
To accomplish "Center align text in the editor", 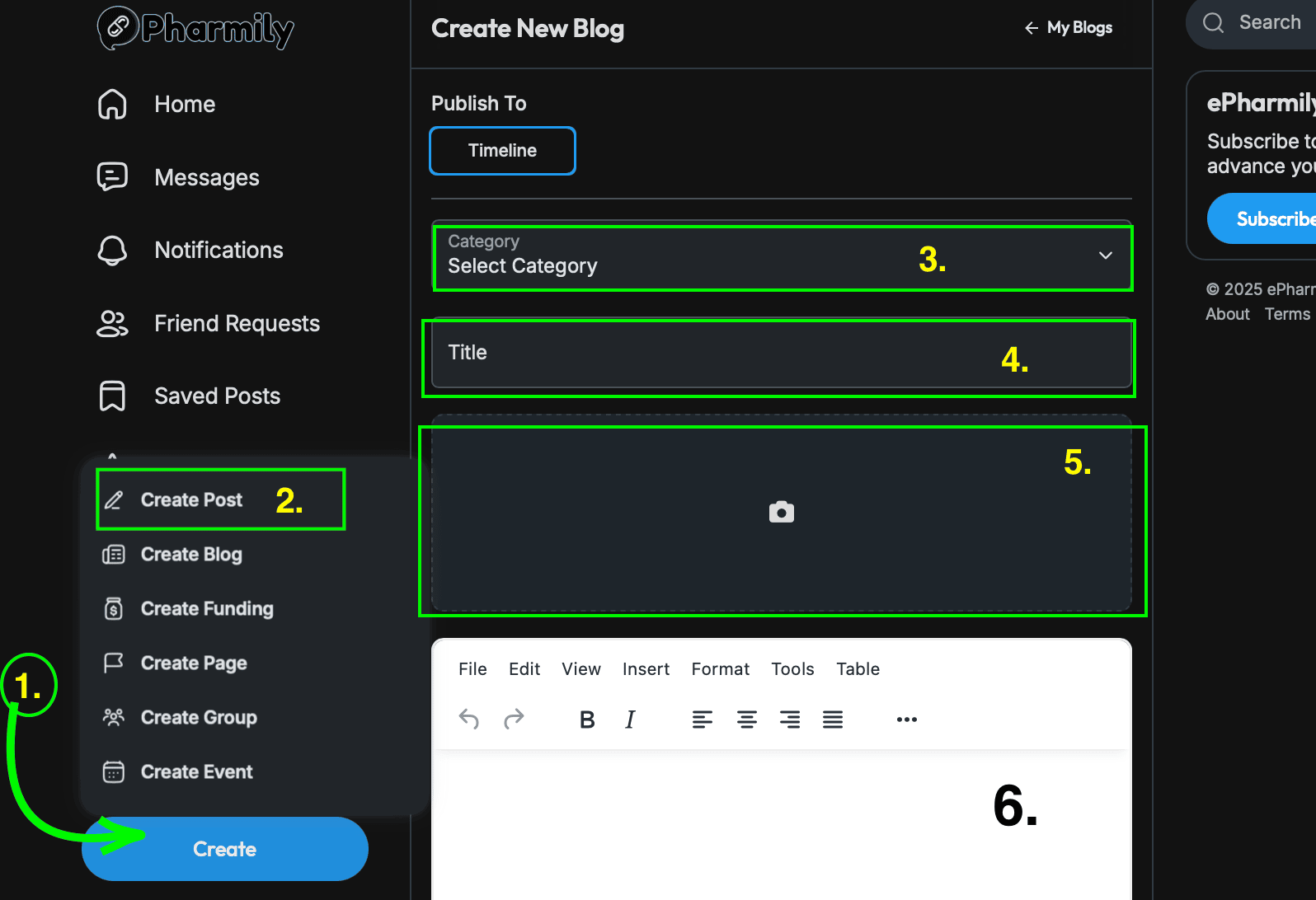I will click(747, 720).
